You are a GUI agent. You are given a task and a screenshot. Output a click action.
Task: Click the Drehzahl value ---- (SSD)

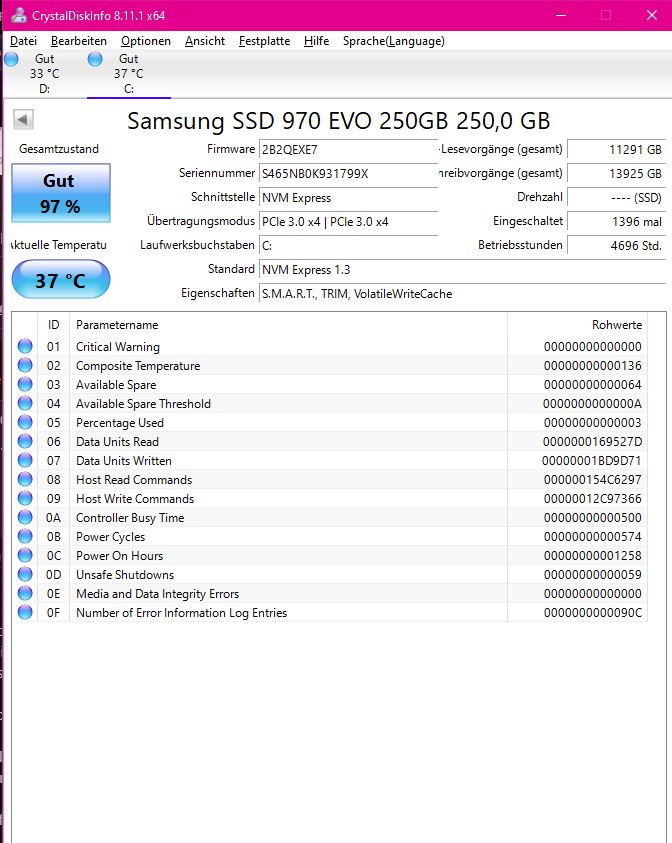[617, 198]
